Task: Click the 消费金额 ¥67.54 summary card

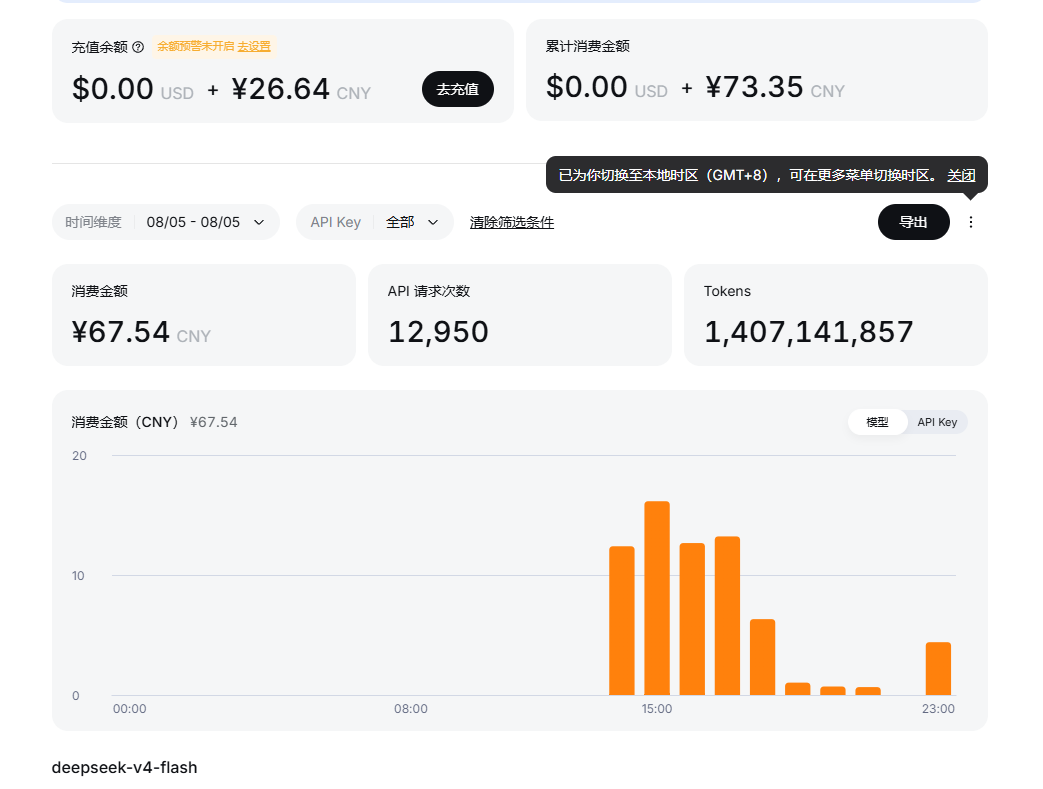Action: [x=204, y=315]
